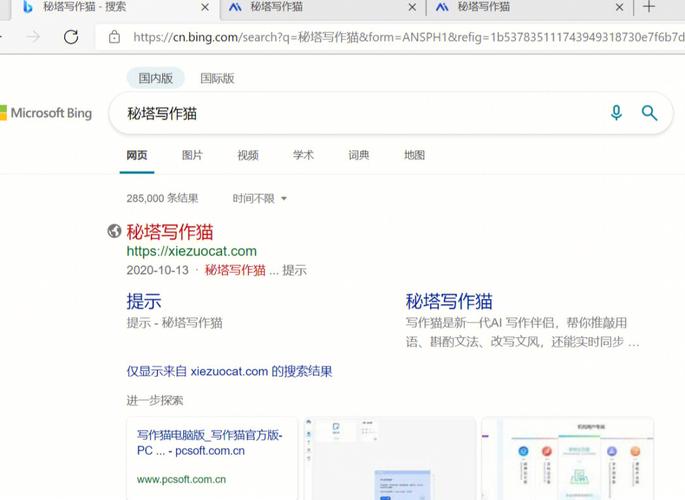
Task: Click the 提示 - 秘塔写作猫 description text
Action: tap(174, 323)
